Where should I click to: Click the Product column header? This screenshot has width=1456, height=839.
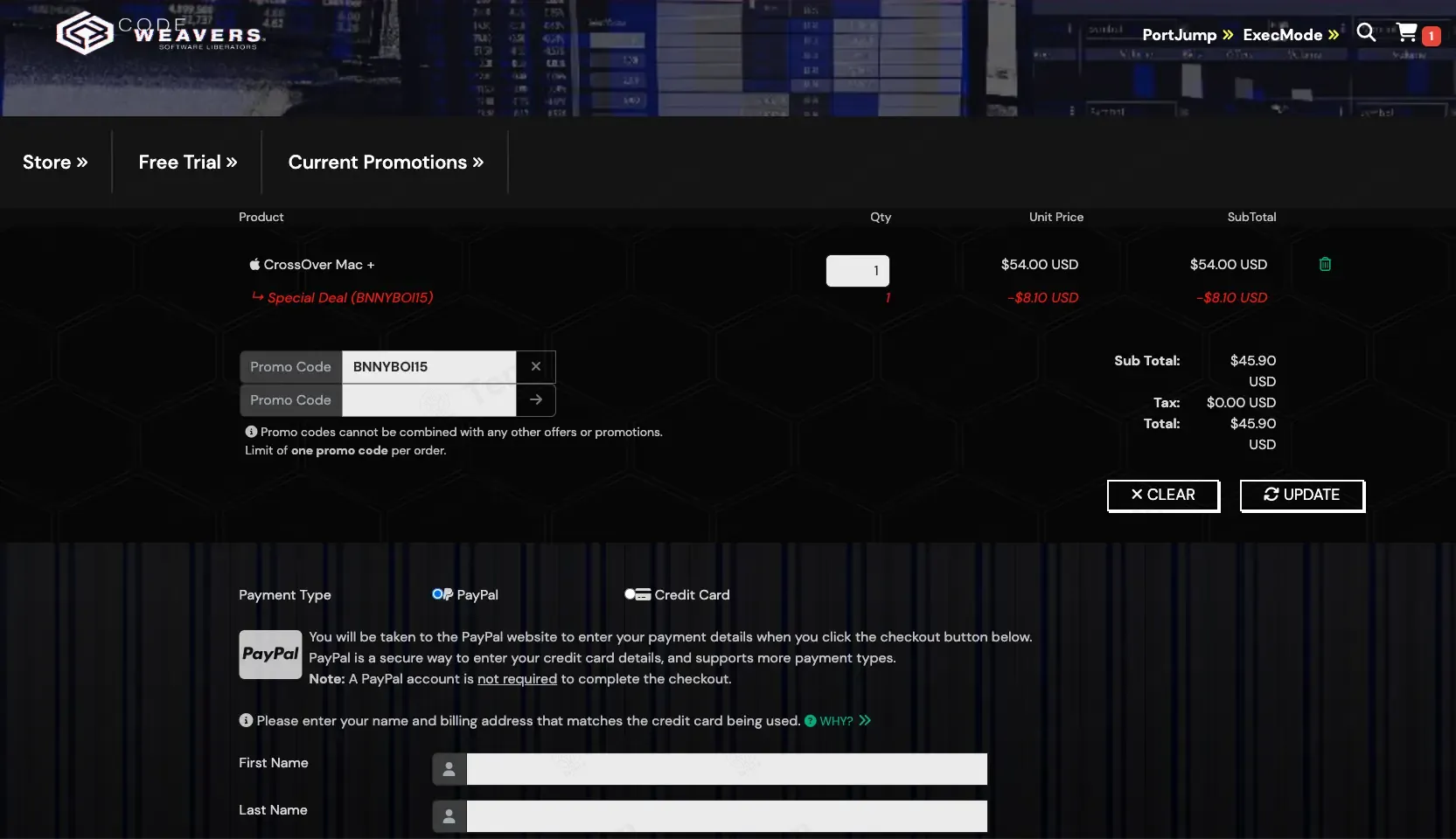(261, 217)
